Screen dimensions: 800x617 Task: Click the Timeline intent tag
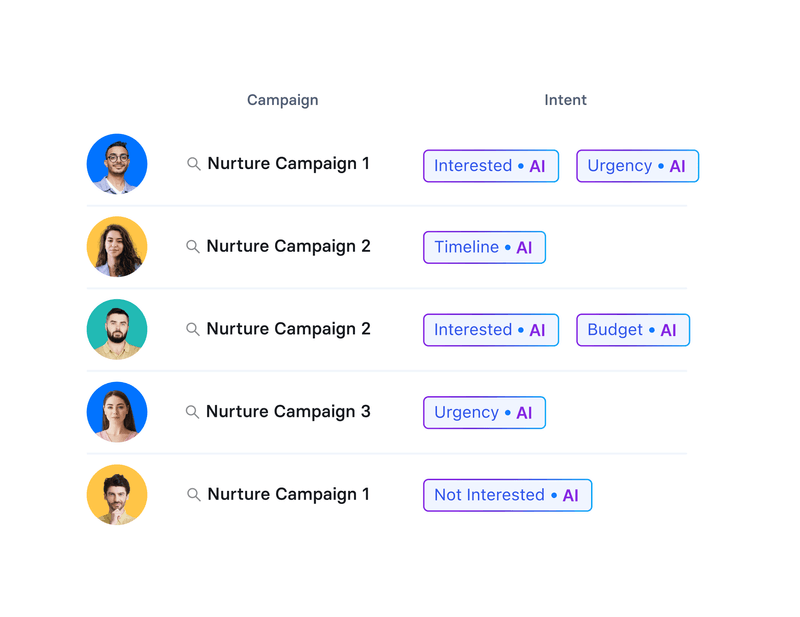pos(484,247)
